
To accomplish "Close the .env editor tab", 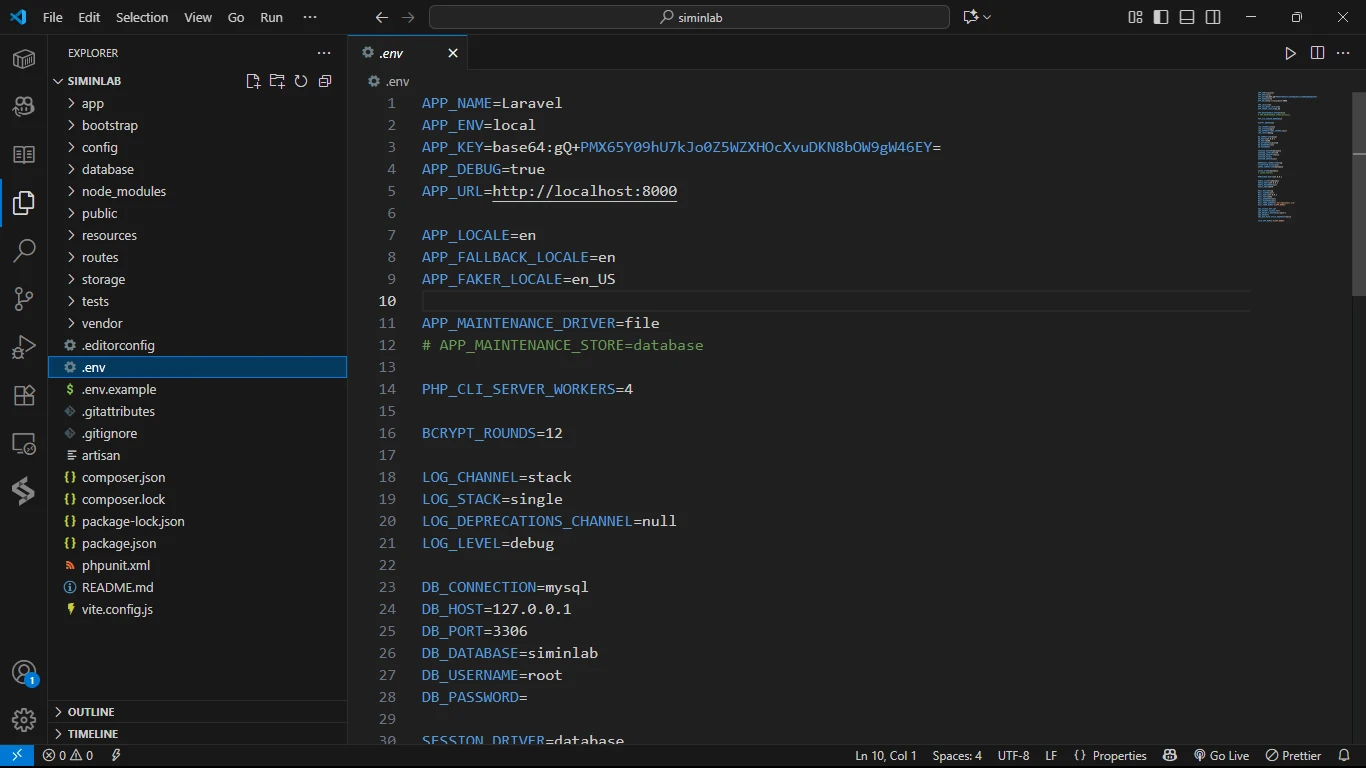I will click(453, 53).
